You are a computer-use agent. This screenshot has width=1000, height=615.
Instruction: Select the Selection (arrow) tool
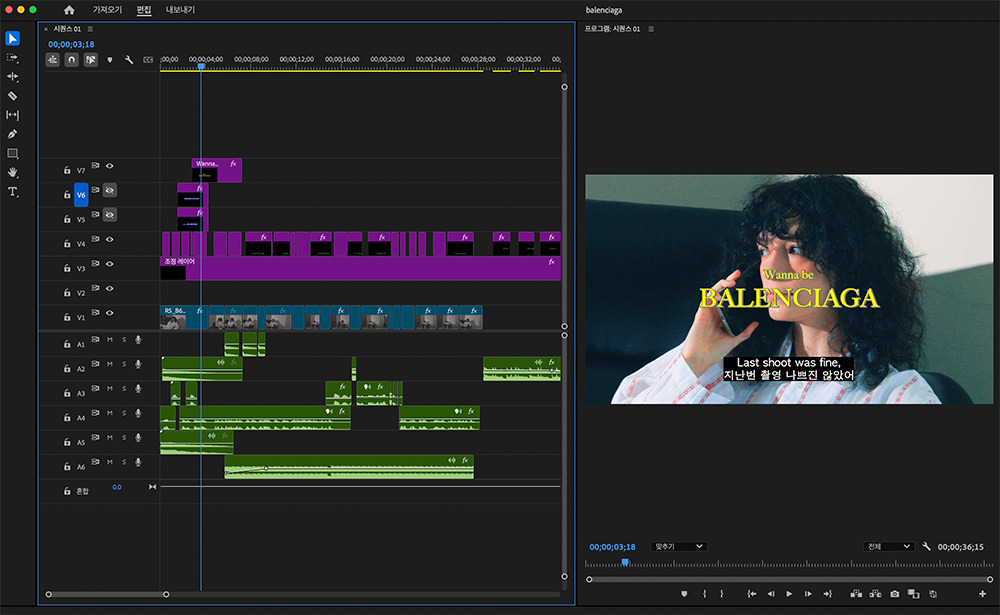point(13,38)
